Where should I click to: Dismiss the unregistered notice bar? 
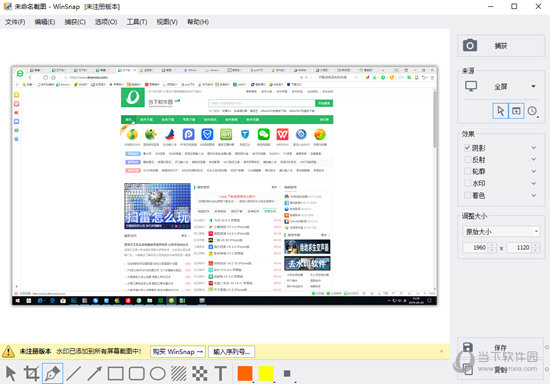click(x=442, y=351)
